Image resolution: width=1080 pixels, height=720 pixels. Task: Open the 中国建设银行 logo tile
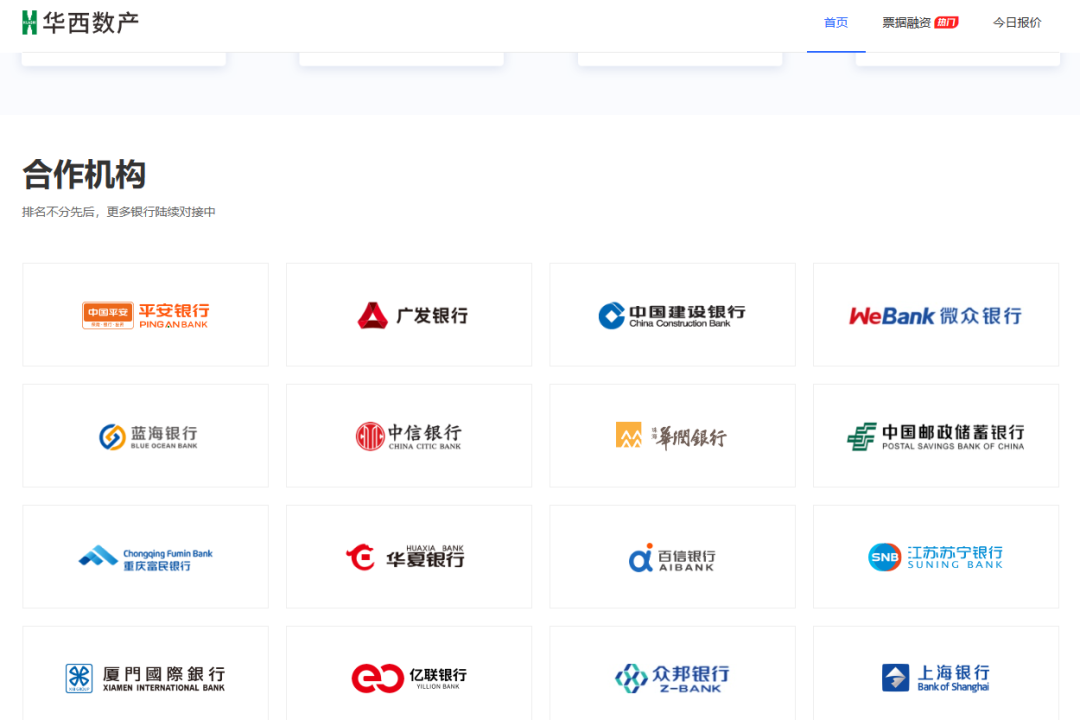(672, 315)
